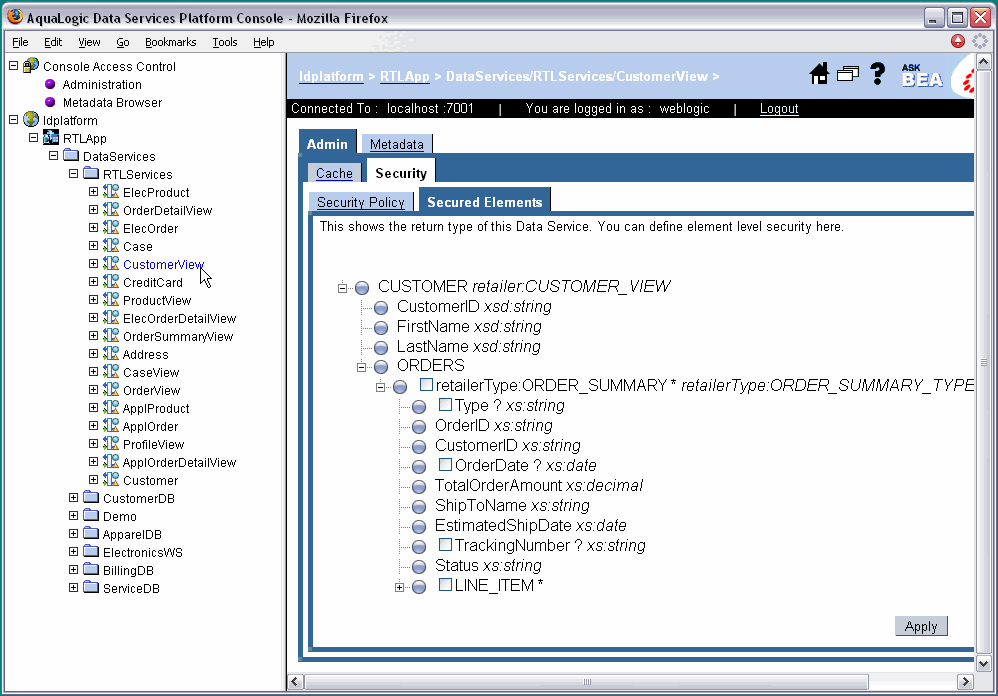The image size is (998, 696).
Task: Click the ElecProduct data service icon
Action: [x=111, y=191]
